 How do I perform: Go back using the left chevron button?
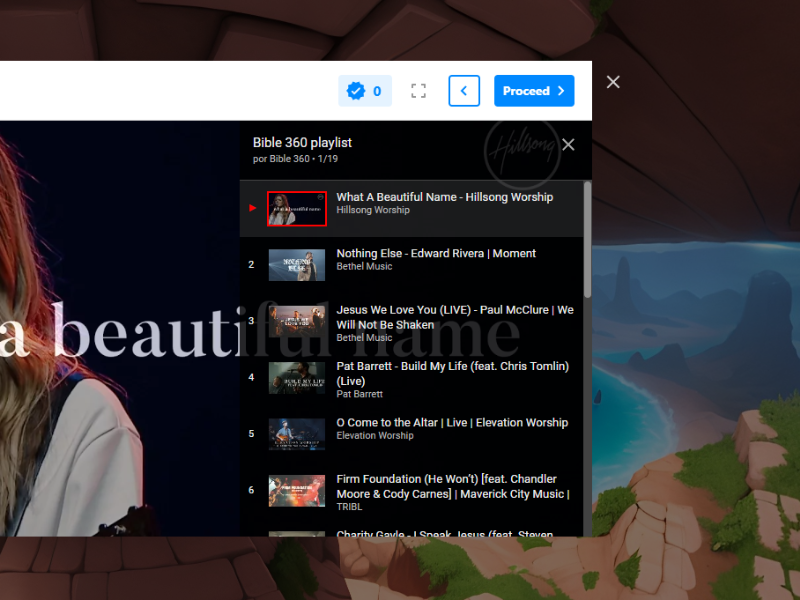click(464, 91)
